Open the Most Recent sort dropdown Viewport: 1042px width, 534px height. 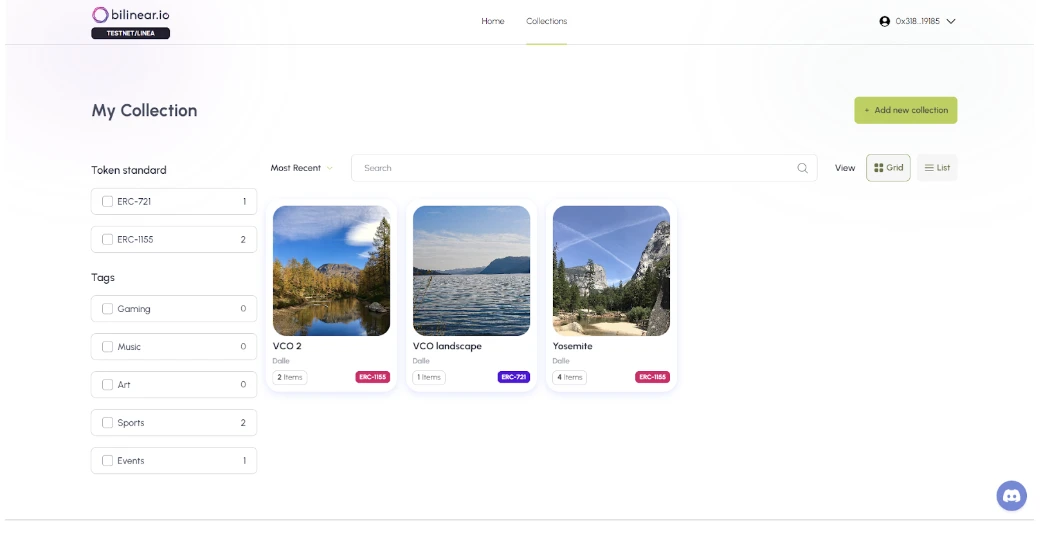click(301, 168)
